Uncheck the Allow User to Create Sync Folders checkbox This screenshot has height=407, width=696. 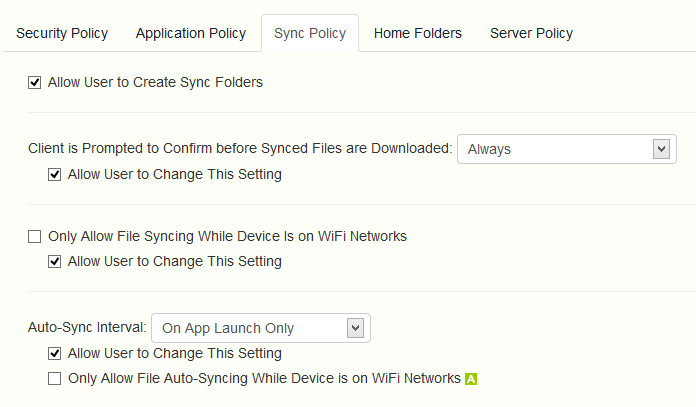pos(35,83)
